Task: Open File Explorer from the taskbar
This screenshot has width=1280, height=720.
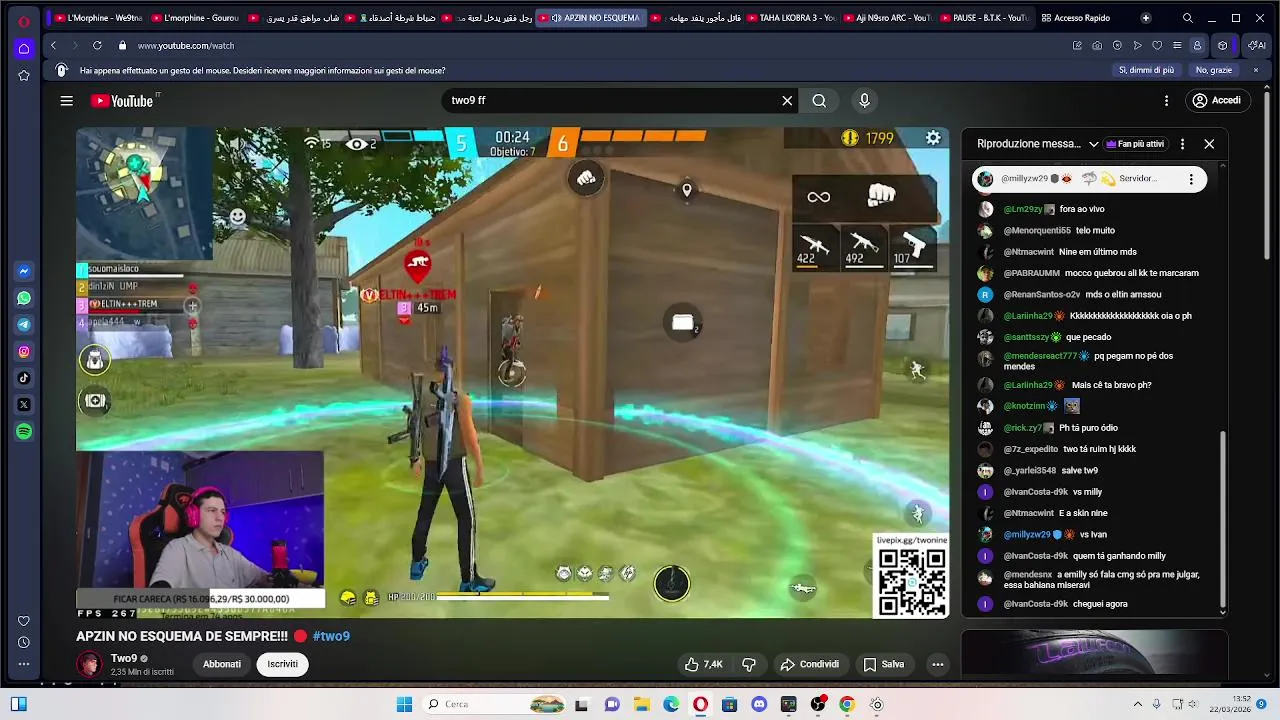Action: (x=641, y=704)
